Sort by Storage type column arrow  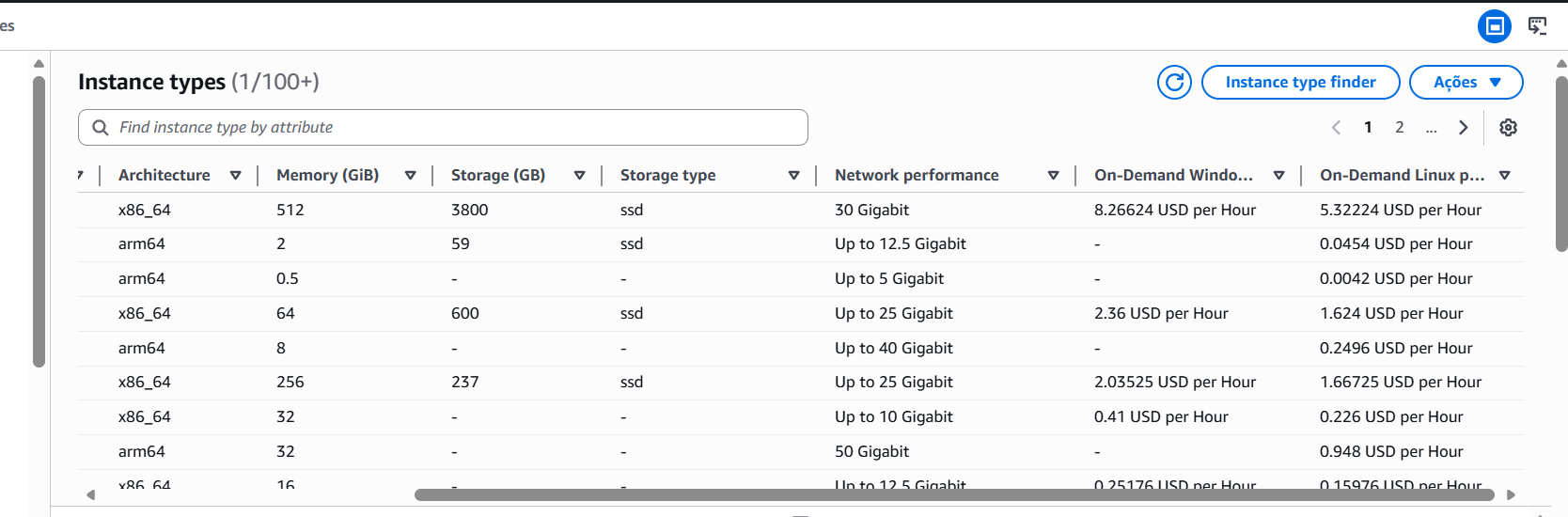794,176
